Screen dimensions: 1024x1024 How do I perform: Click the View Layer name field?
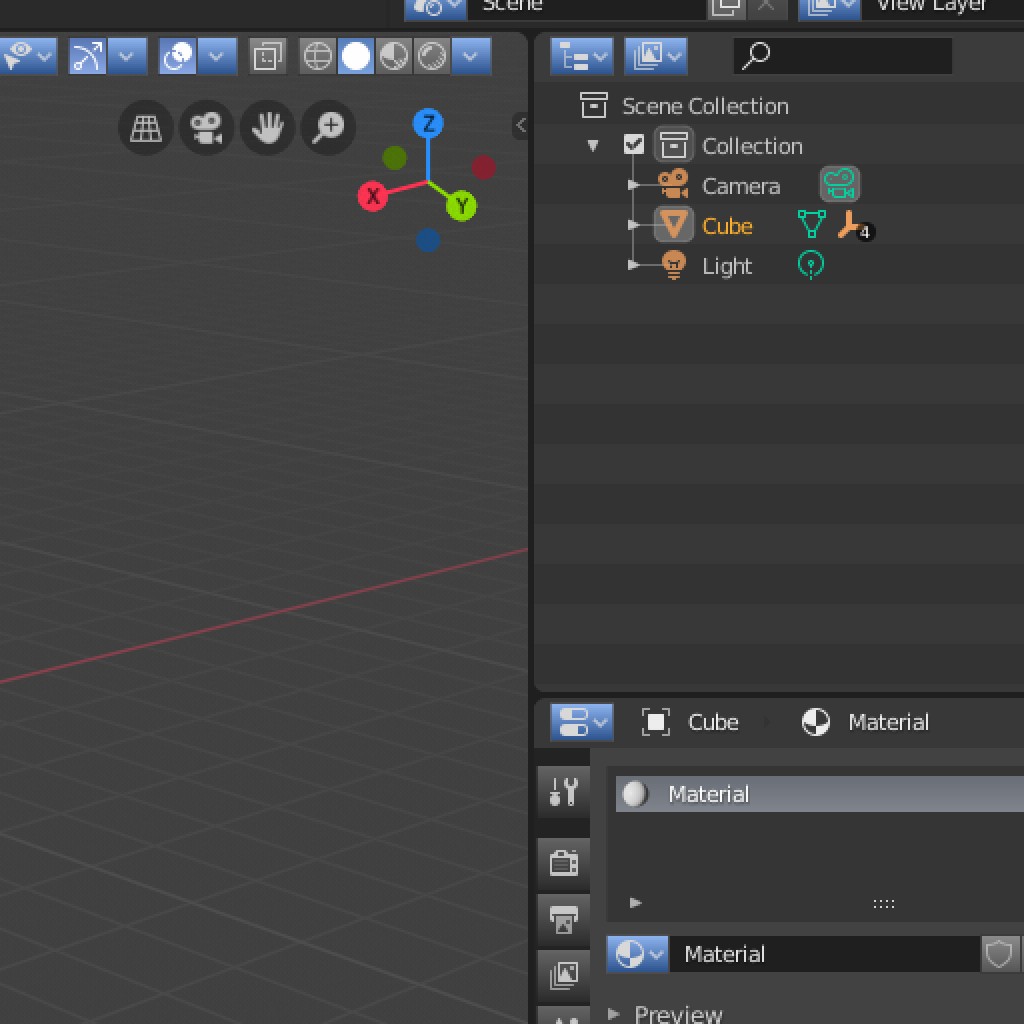click(x=930, y=5)
